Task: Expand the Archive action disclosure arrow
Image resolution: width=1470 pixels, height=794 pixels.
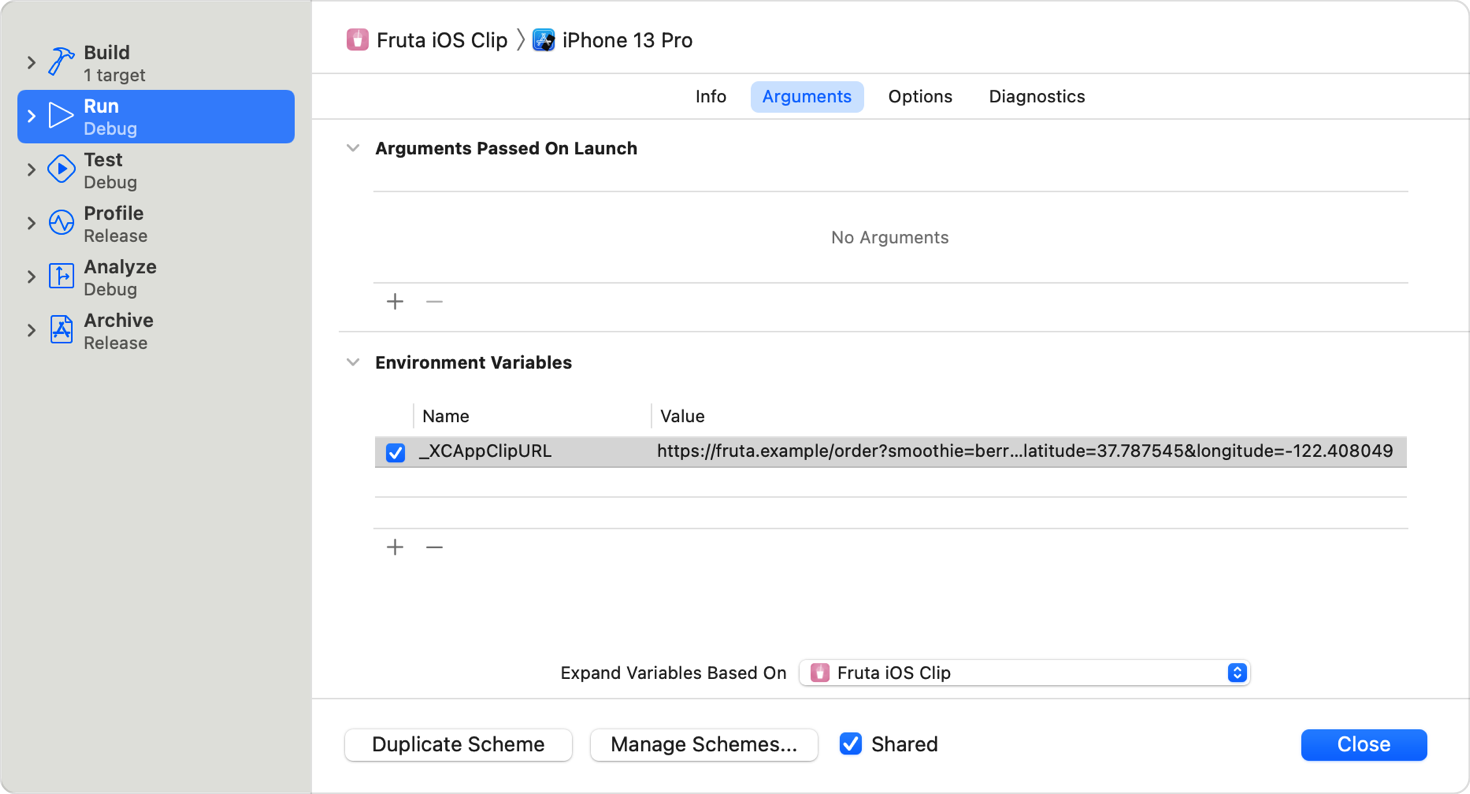Action: click(31, 330)
